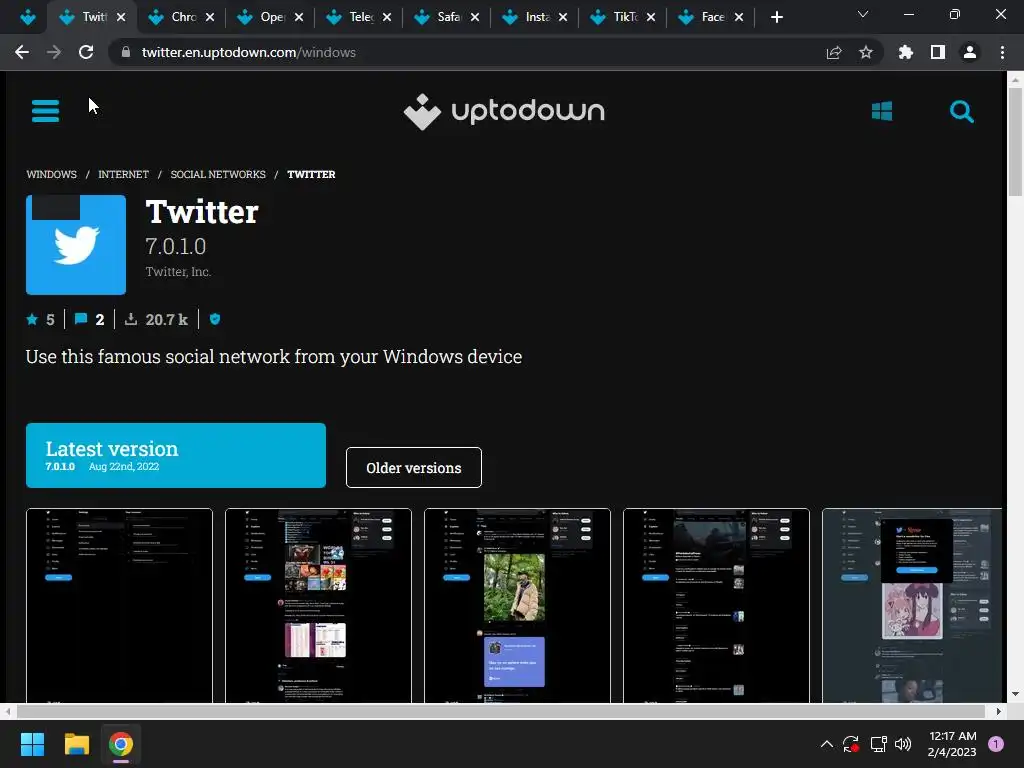Select the Windows platform icon
This screenshot has width=1024, height=768.
click(x=882, y=111)
